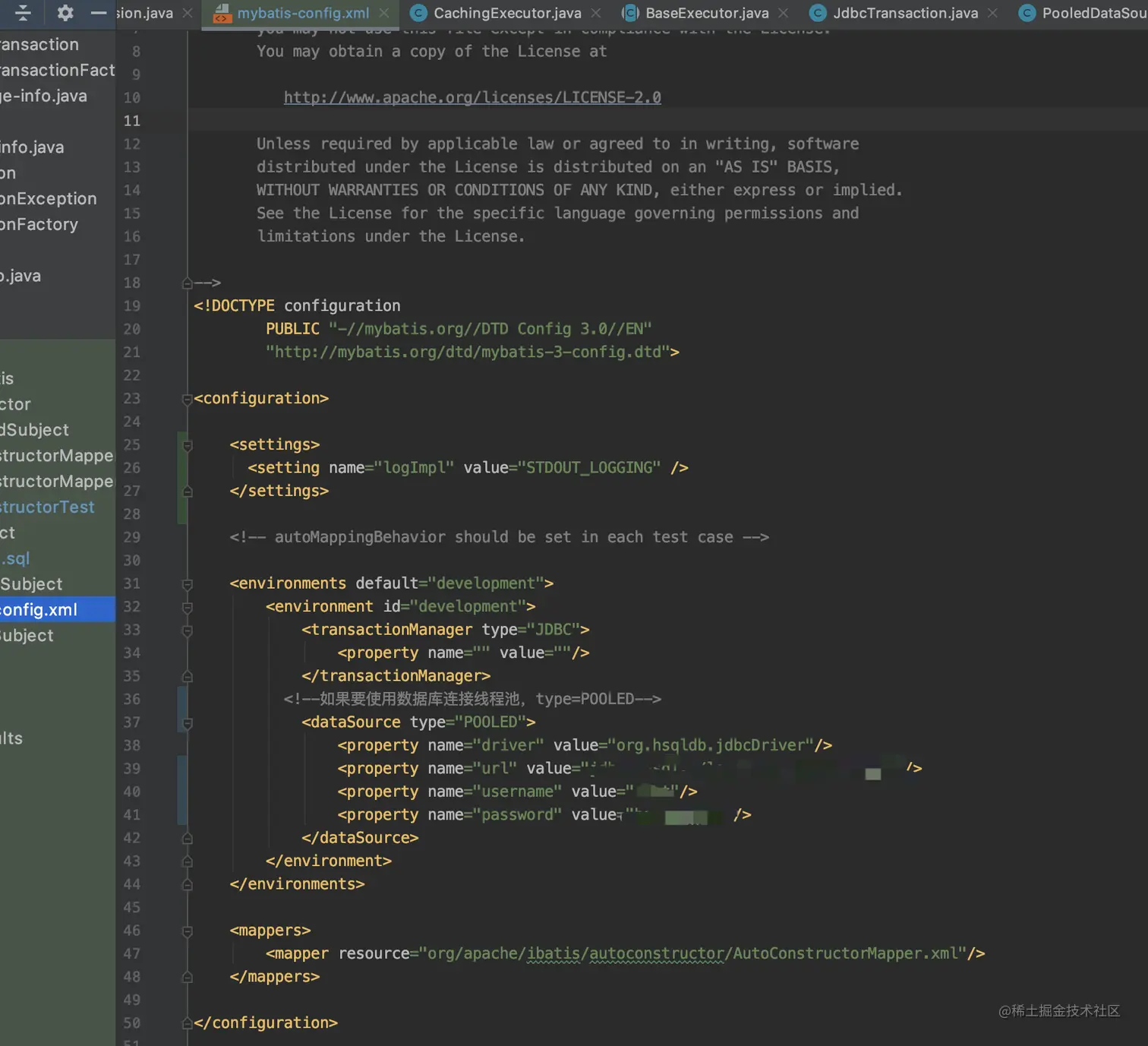The width and height of the screenshot is (1148, 1046).
Task: Click the STDOUT_LOGGING value in the setting line
Action: coord(588,468)
